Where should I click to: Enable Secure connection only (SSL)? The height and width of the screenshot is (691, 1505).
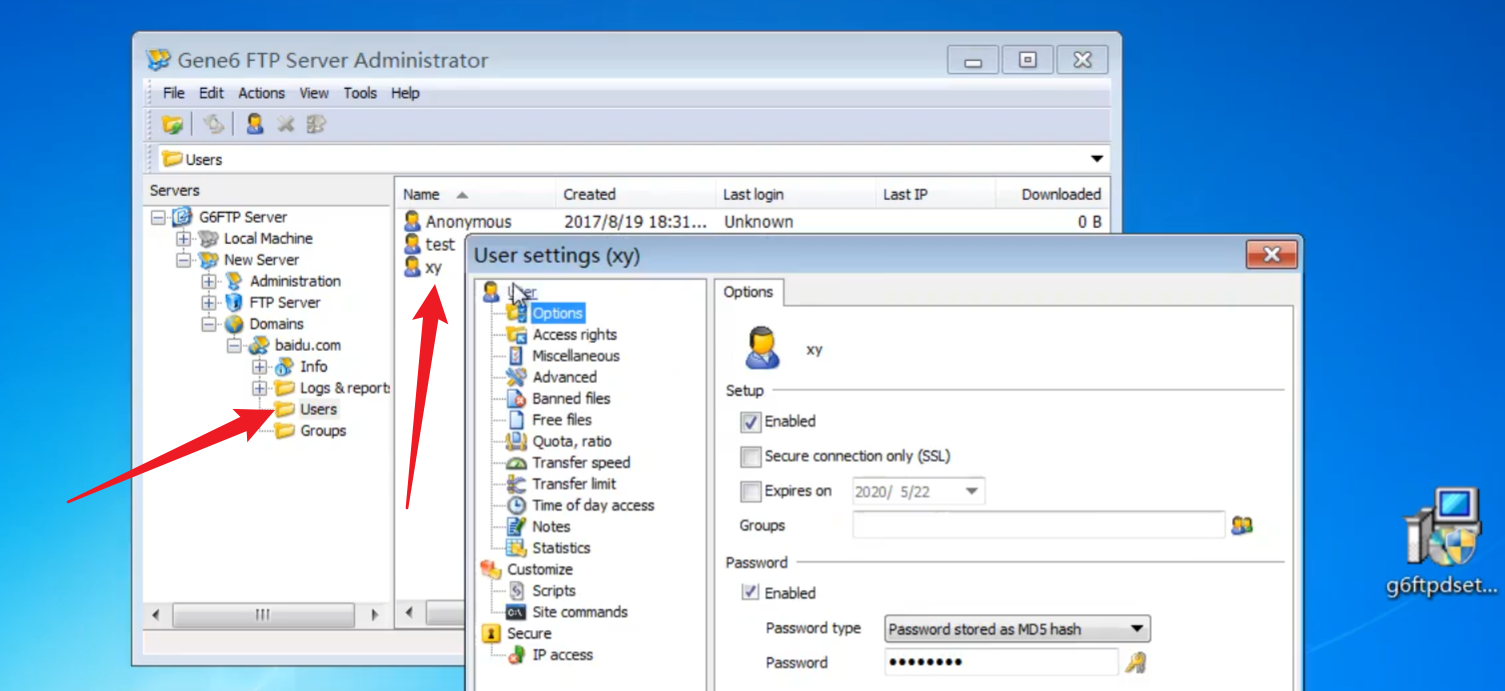tap(751, 457)
